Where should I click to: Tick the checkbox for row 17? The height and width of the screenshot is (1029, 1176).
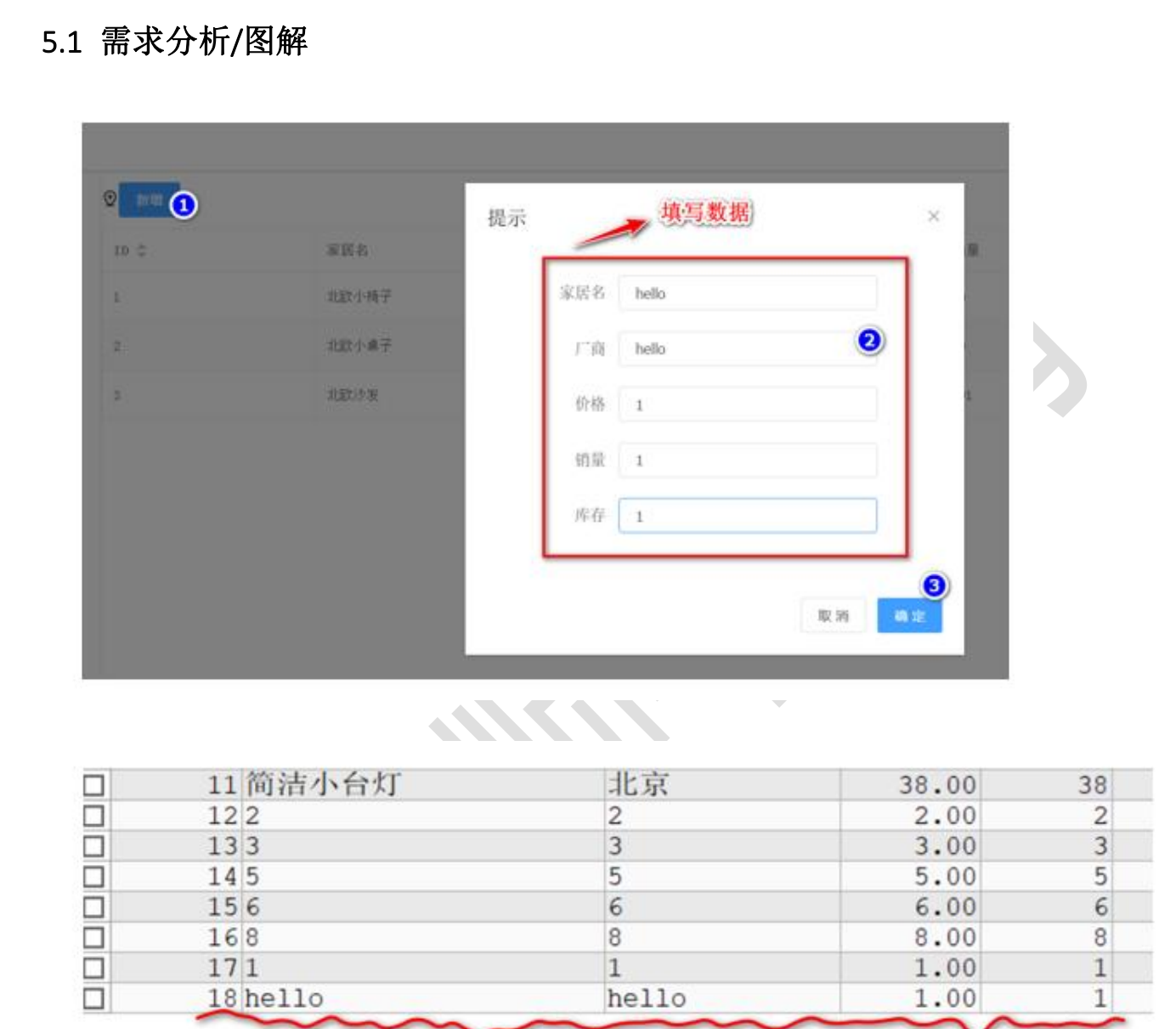tap(94, 968)
